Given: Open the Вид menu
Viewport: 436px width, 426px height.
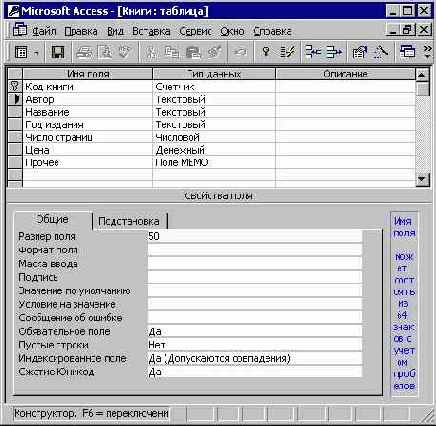Looking at the screenshot, I should tap(115, 31).
